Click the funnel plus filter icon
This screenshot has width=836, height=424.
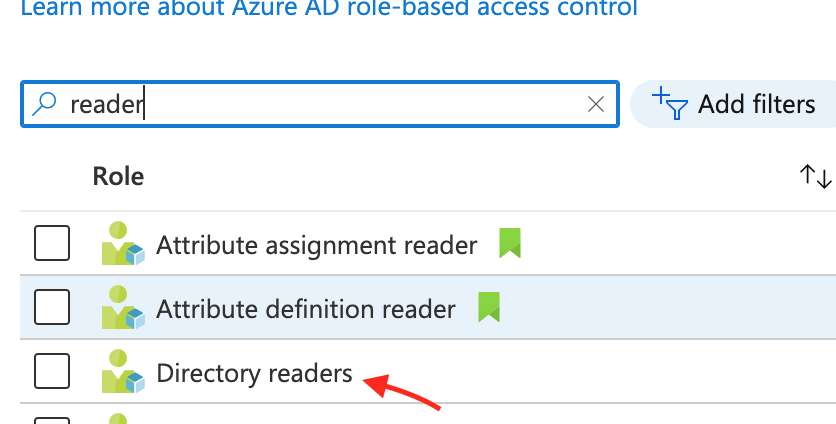tap(670, 103)
